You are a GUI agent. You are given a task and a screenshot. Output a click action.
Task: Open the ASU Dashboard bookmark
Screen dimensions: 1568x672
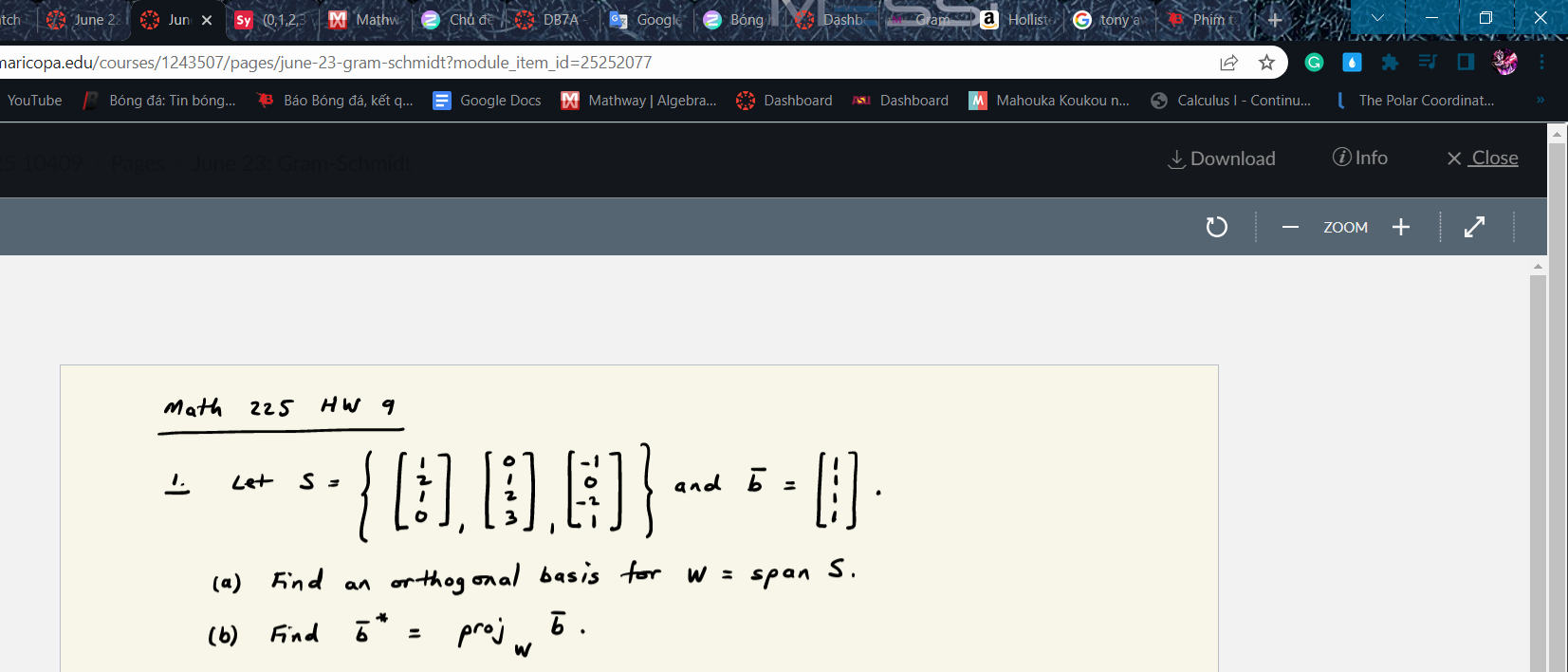[x=901, y=101]
